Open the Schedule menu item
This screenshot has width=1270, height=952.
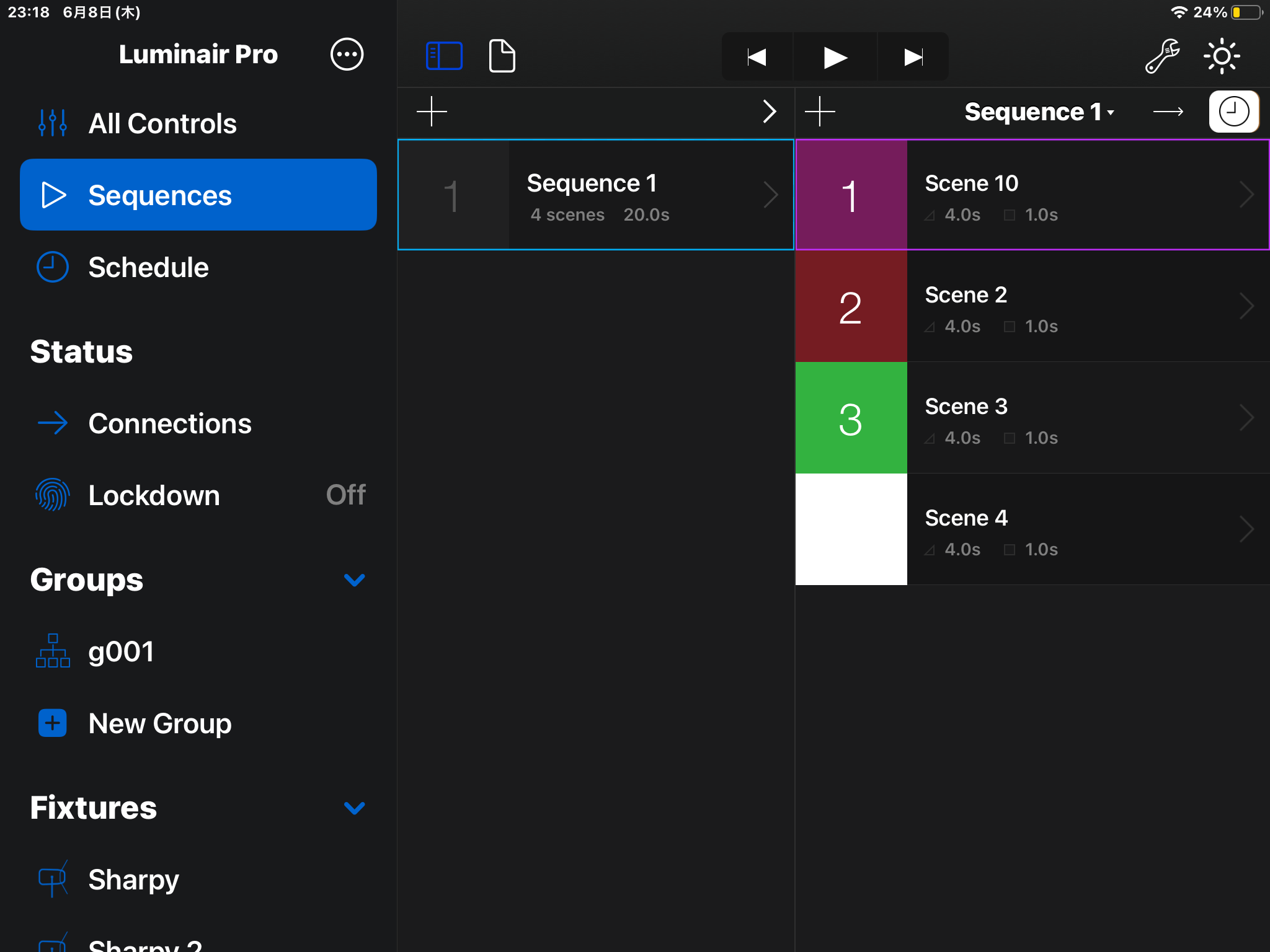(x=149, y=268)
